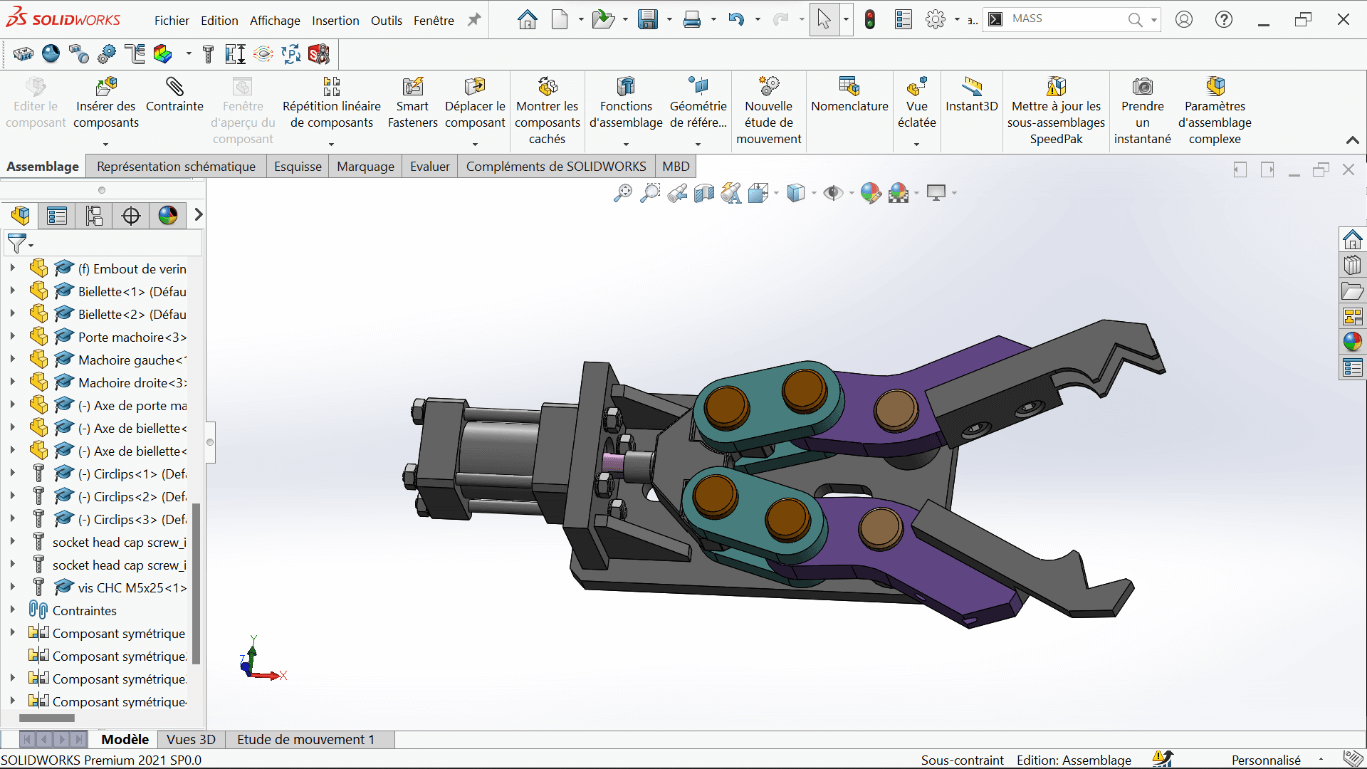
Task: Toggle hide/show items eye icon
Action: [832, 193]
